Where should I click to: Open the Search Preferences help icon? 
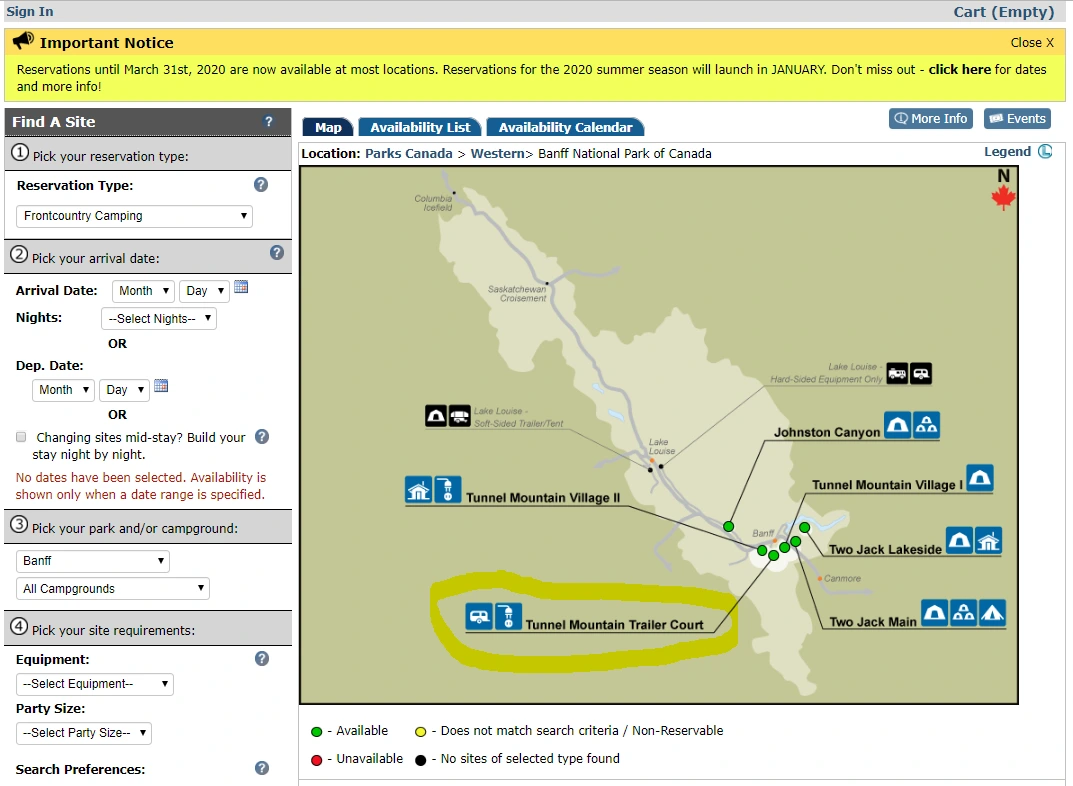point(262,768)
